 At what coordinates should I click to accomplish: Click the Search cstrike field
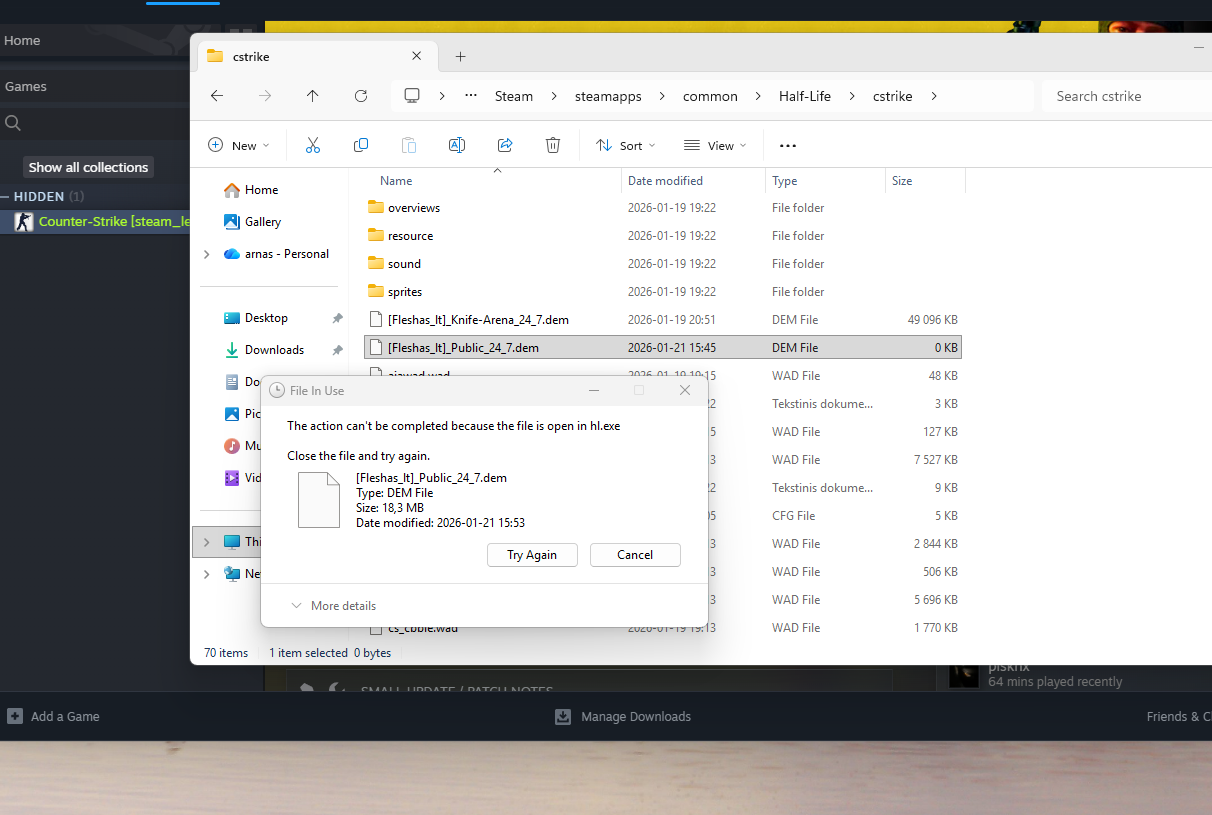coord(1126,96)
